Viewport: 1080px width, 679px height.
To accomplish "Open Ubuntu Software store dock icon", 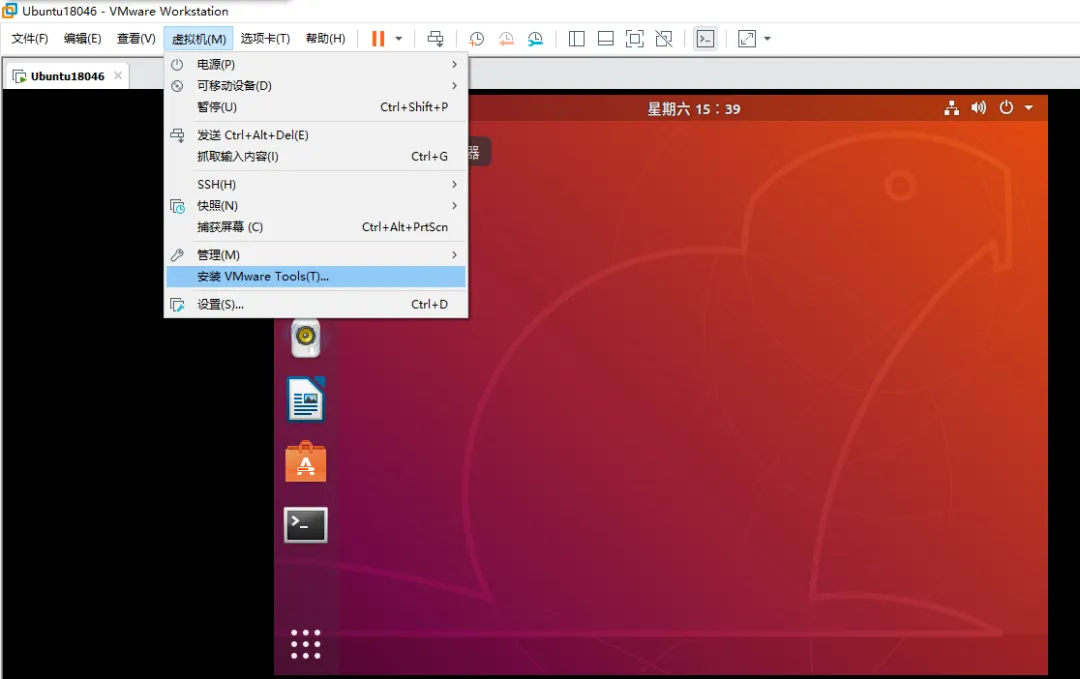I will (x=306, y=461).
